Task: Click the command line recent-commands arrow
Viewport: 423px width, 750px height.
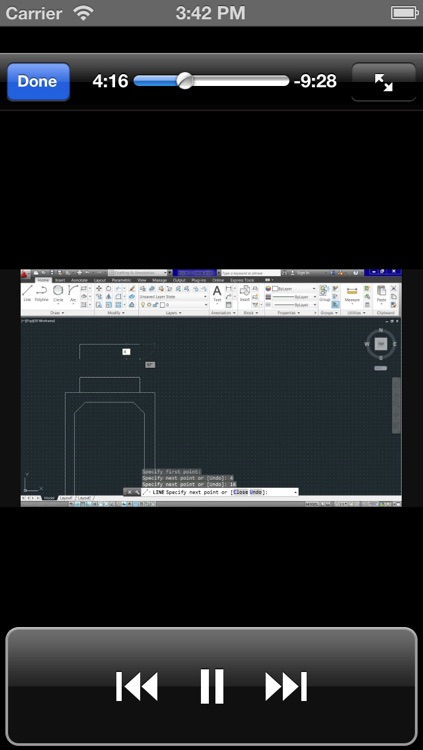Action: [x=295, y=492]
